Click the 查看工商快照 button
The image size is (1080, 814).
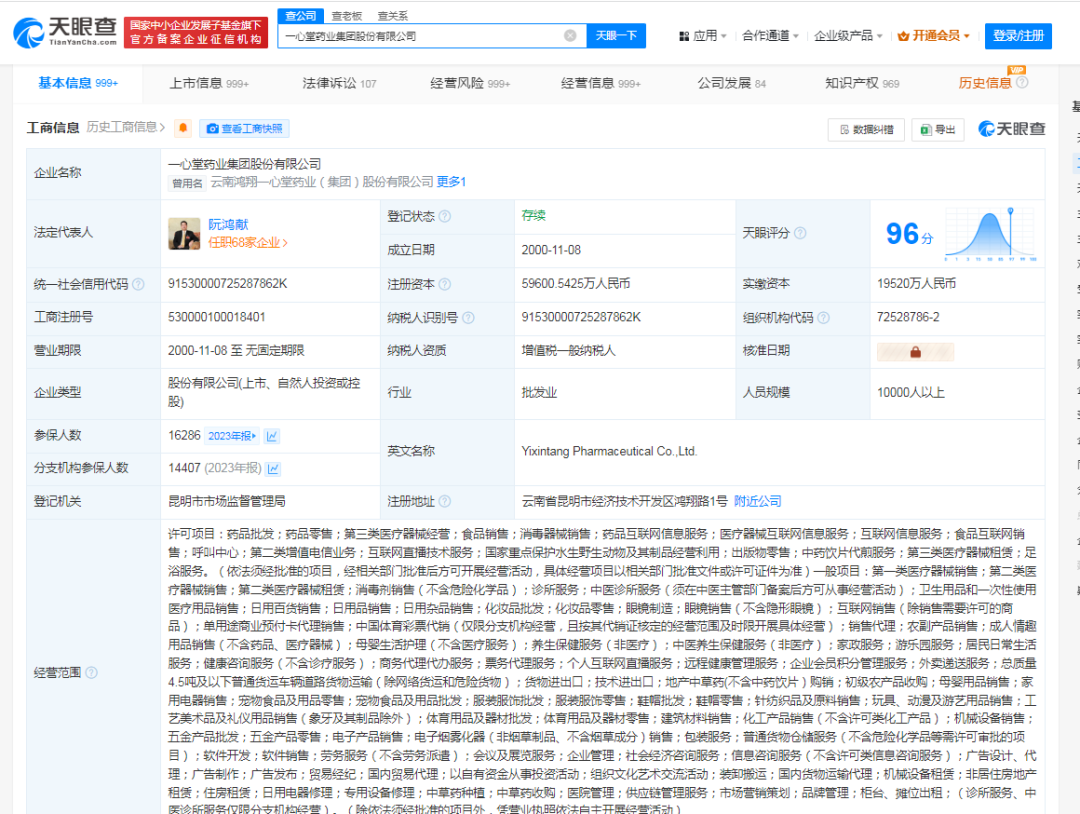coord(245,129)
